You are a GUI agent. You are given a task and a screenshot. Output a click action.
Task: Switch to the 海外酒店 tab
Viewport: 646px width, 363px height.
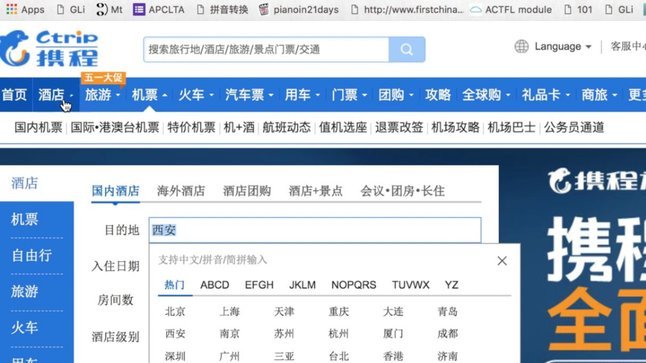(181, 191)
